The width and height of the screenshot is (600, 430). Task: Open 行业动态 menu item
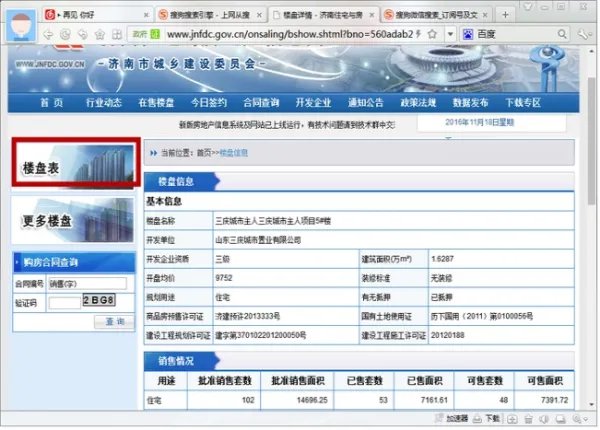point(104,103)
